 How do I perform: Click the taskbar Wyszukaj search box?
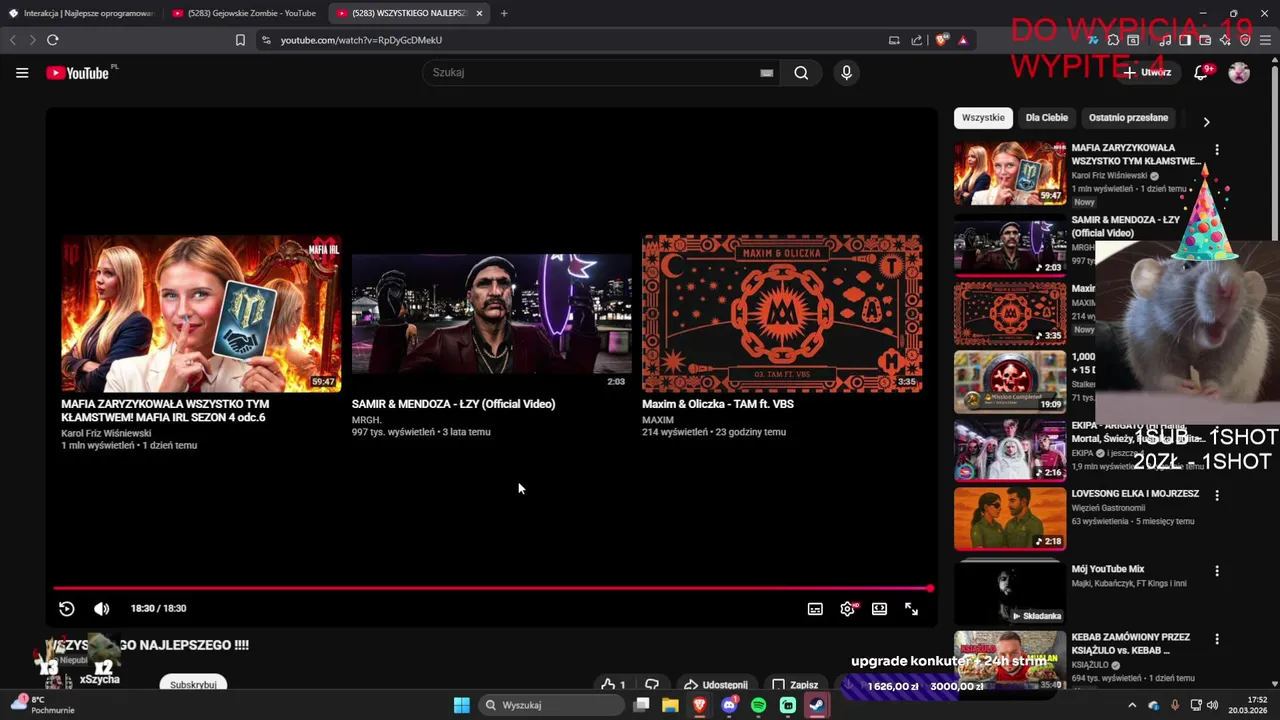coord(550,705)
